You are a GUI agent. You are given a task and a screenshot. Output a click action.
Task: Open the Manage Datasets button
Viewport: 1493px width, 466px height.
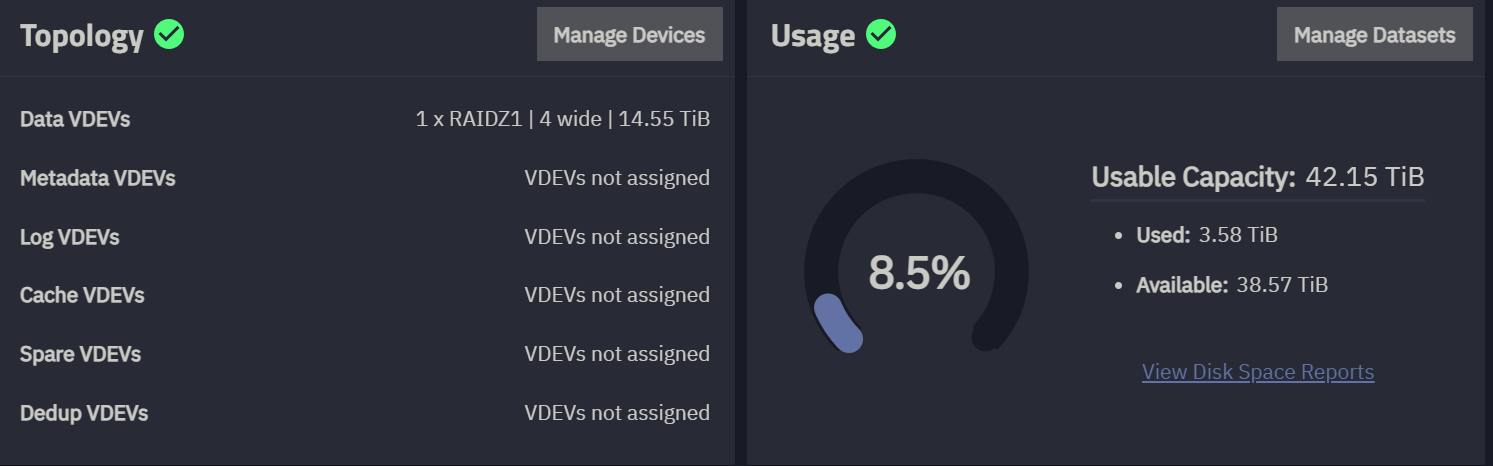(x=1374, y=35)
